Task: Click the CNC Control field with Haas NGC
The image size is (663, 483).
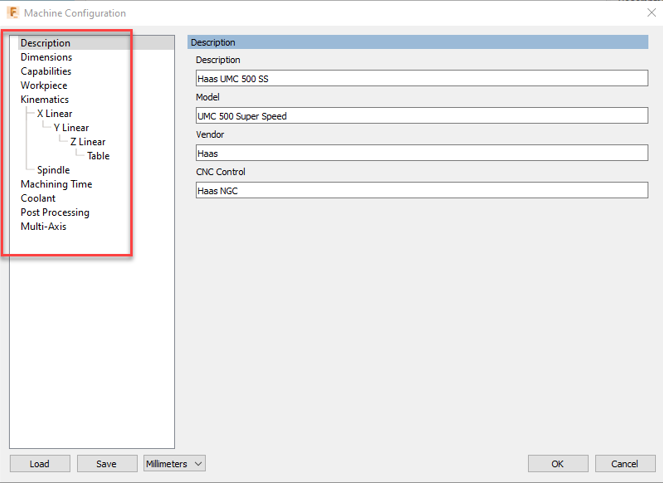Action: coord(422,190)
